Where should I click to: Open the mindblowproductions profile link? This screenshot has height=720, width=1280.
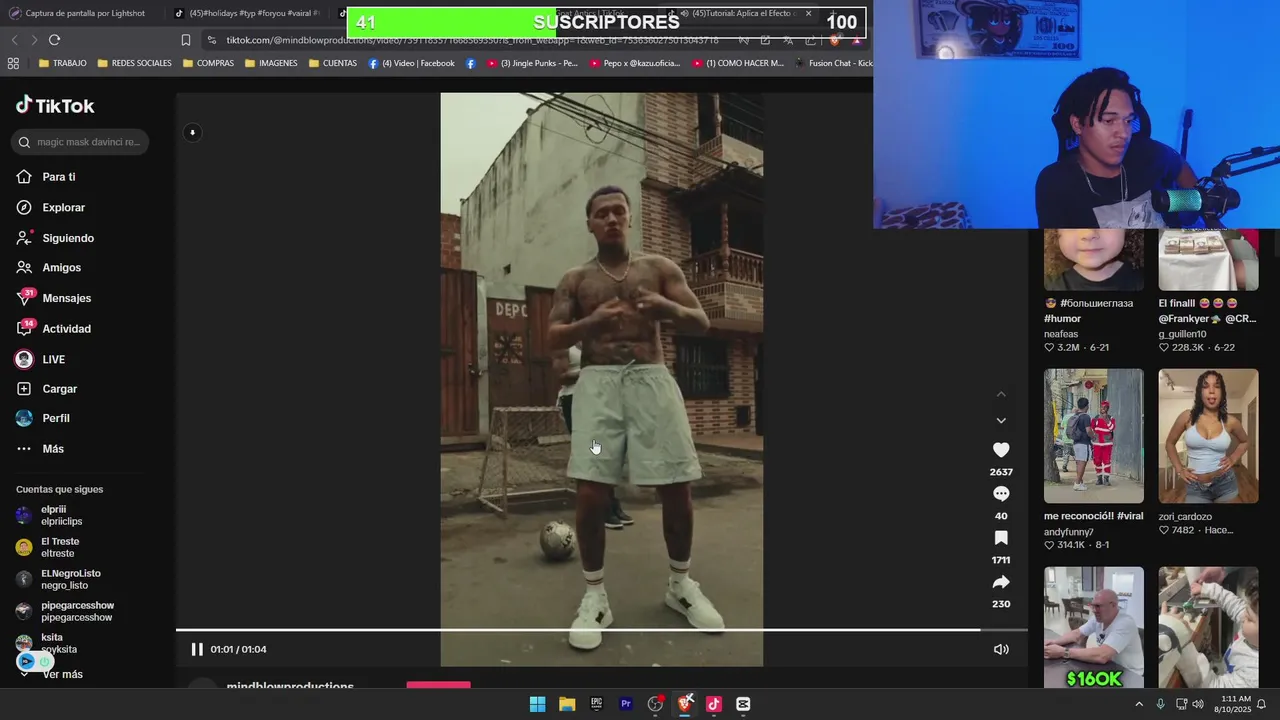(290, 686)
